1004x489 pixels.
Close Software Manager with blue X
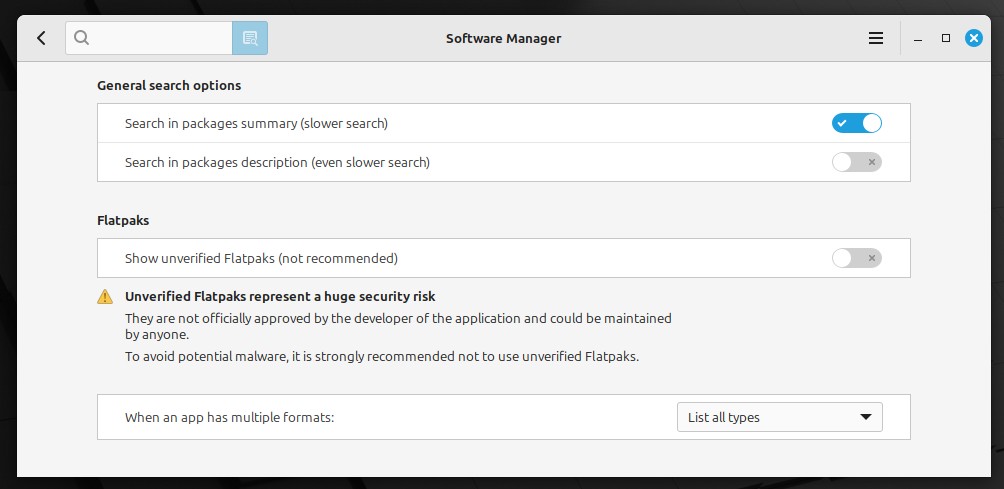coord(974,38)
